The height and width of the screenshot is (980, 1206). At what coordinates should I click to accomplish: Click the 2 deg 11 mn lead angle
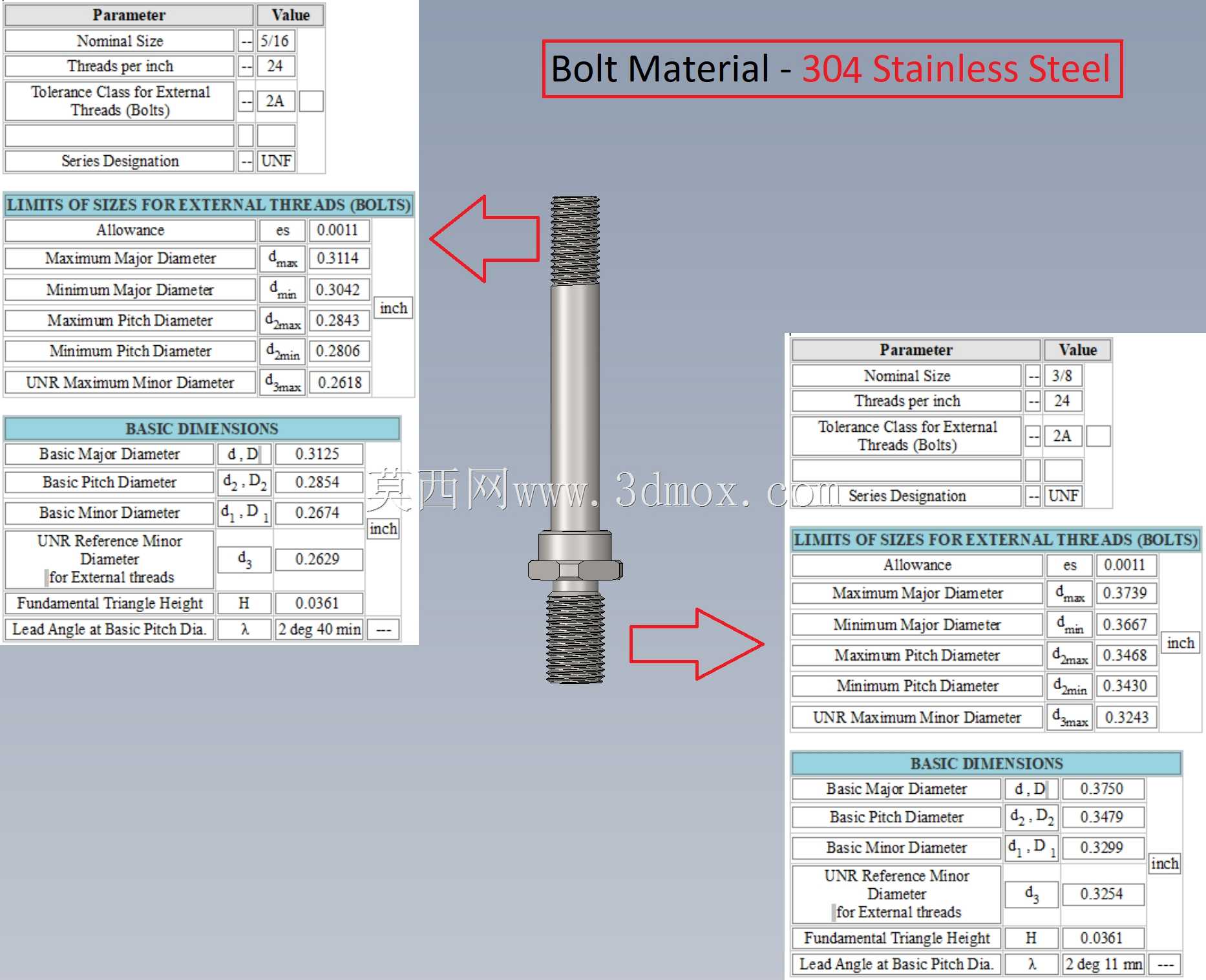(x=1103, y=964)
